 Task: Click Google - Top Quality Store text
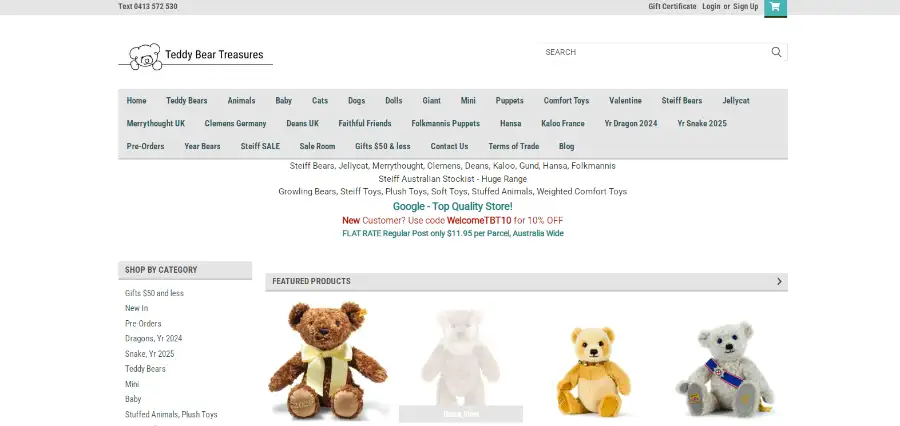[x=453, y=206]
